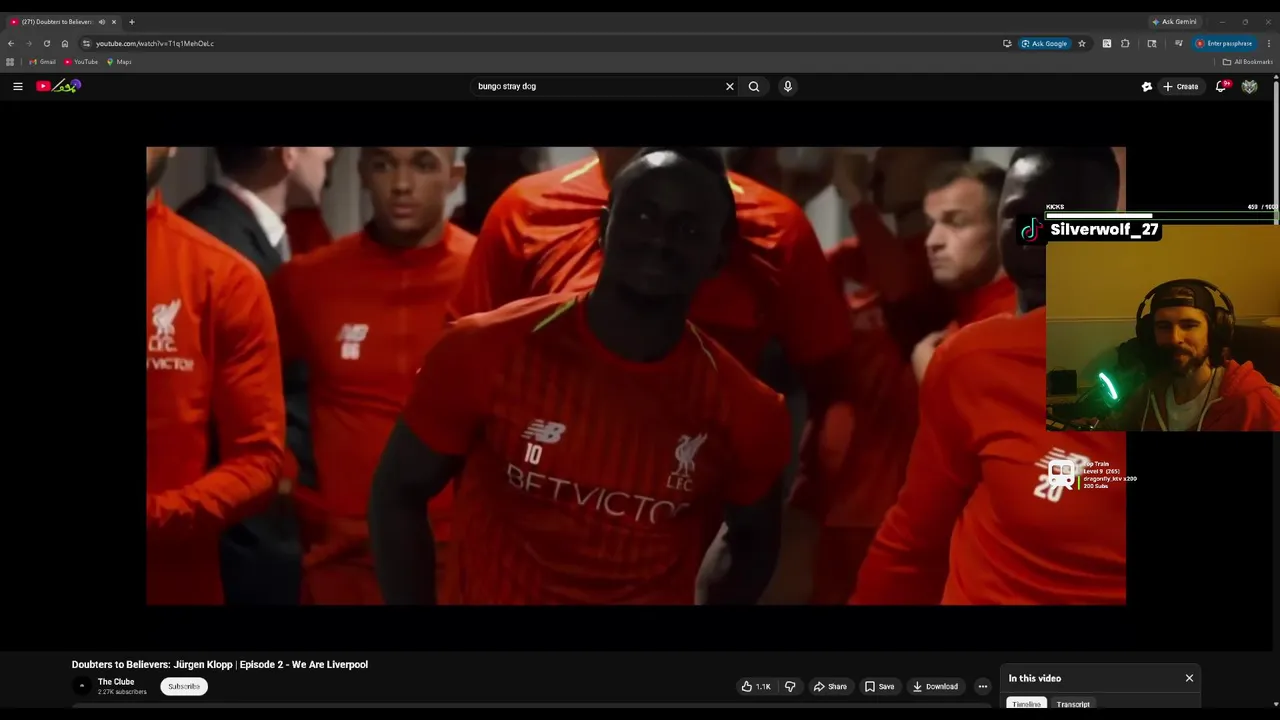The image size is (1280, 720).
Task: Open the Chrome three-dot menu
Action: pyautogui.click(x=1269, y=43)
